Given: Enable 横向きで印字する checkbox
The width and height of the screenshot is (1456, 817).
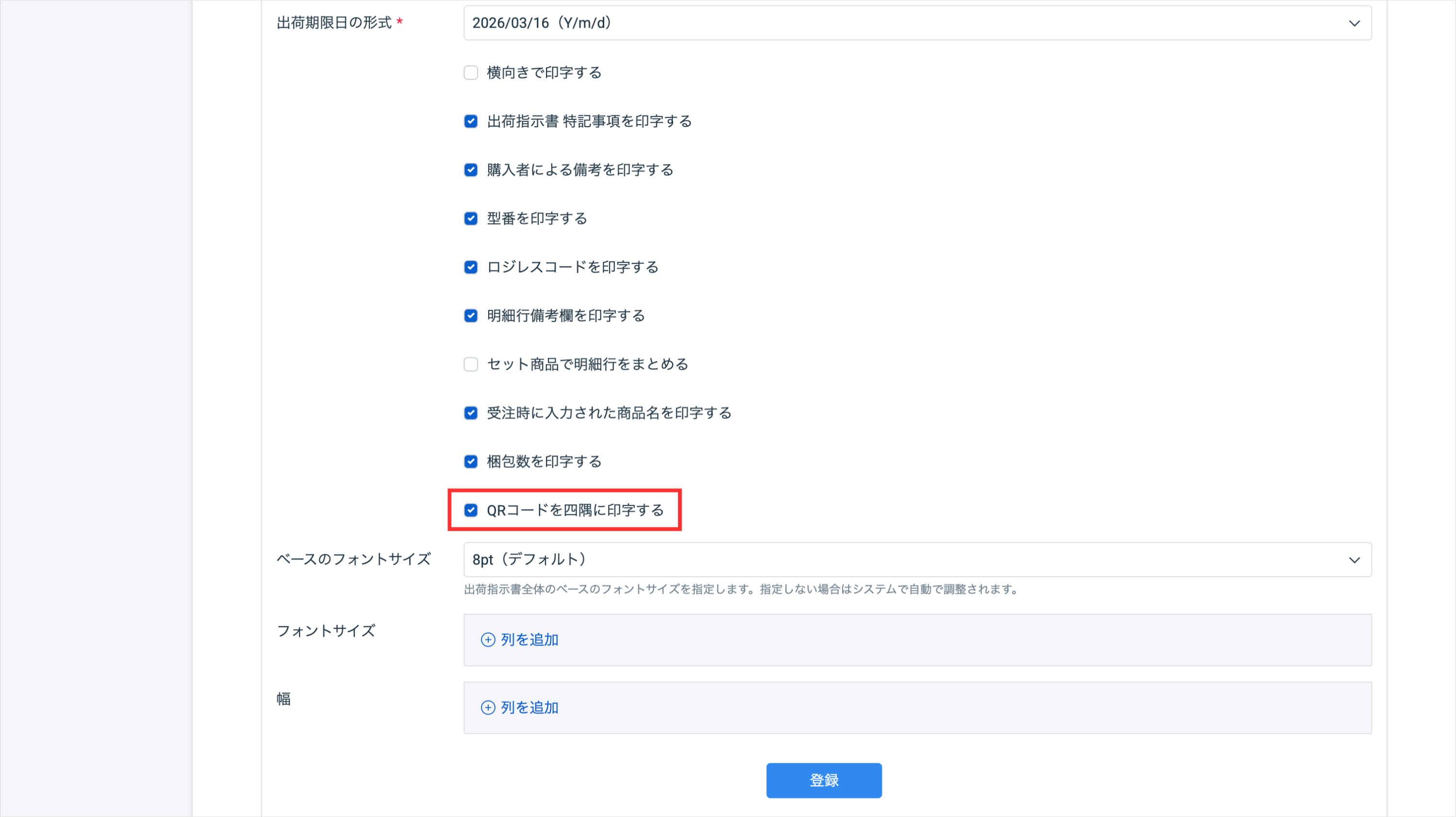Looking at the screenshot, I should pos(471,73).
